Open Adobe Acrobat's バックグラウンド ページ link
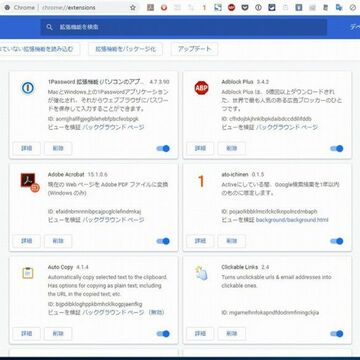Image resolution: width=360 pixels, height=360 pixels. (x=114, y=220)
